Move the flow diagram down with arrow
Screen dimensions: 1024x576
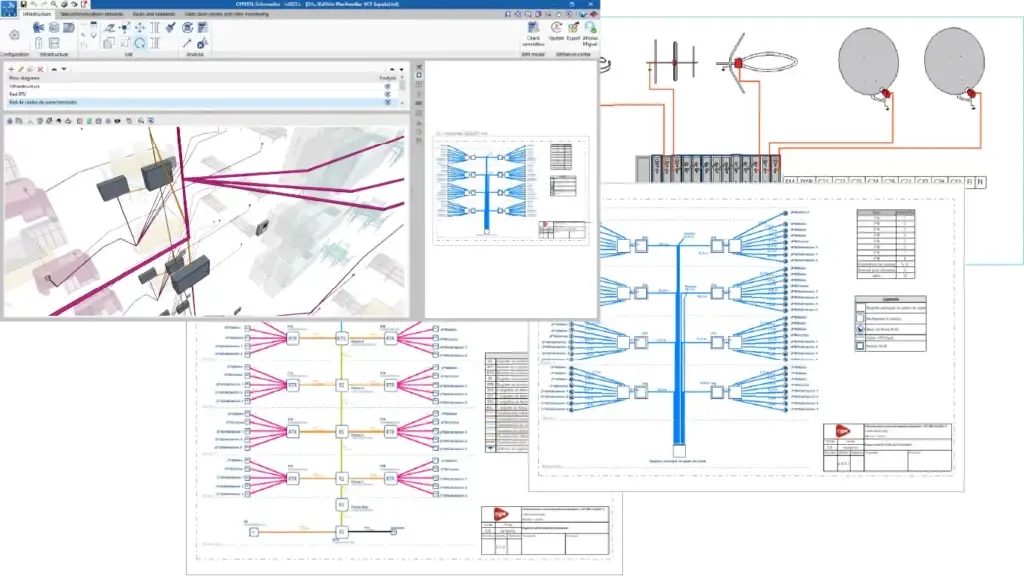(x=64, y=69)
